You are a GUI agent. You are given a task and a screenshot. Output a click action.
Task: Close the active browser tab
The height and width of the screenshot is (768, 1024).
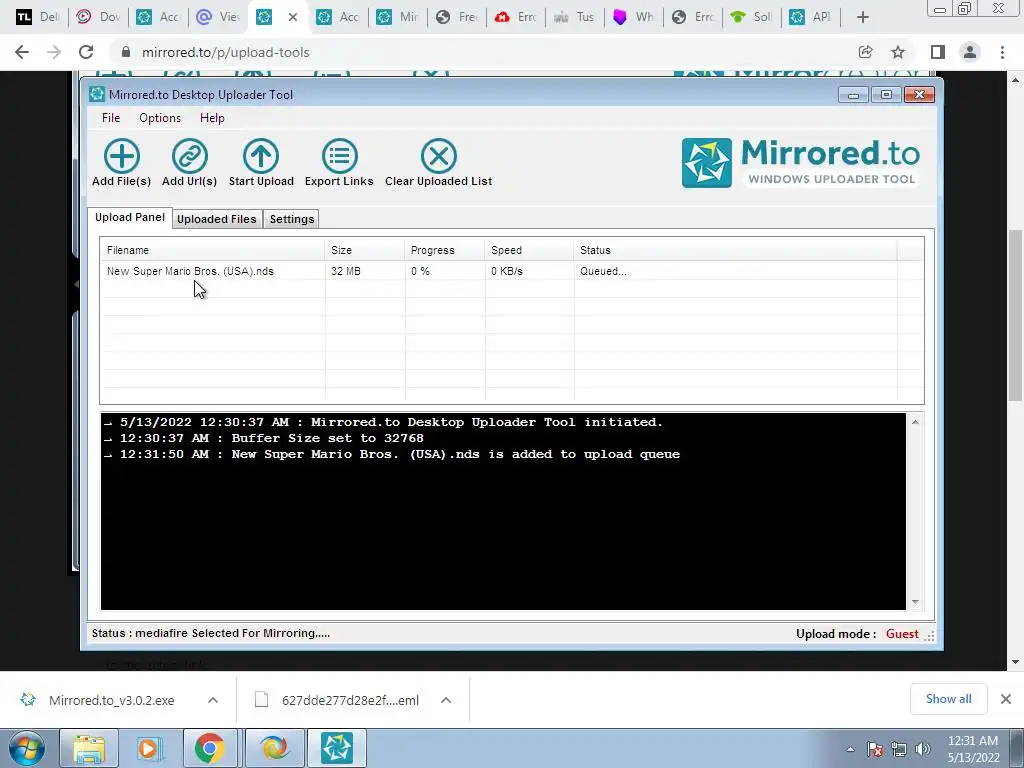(293, 17)
